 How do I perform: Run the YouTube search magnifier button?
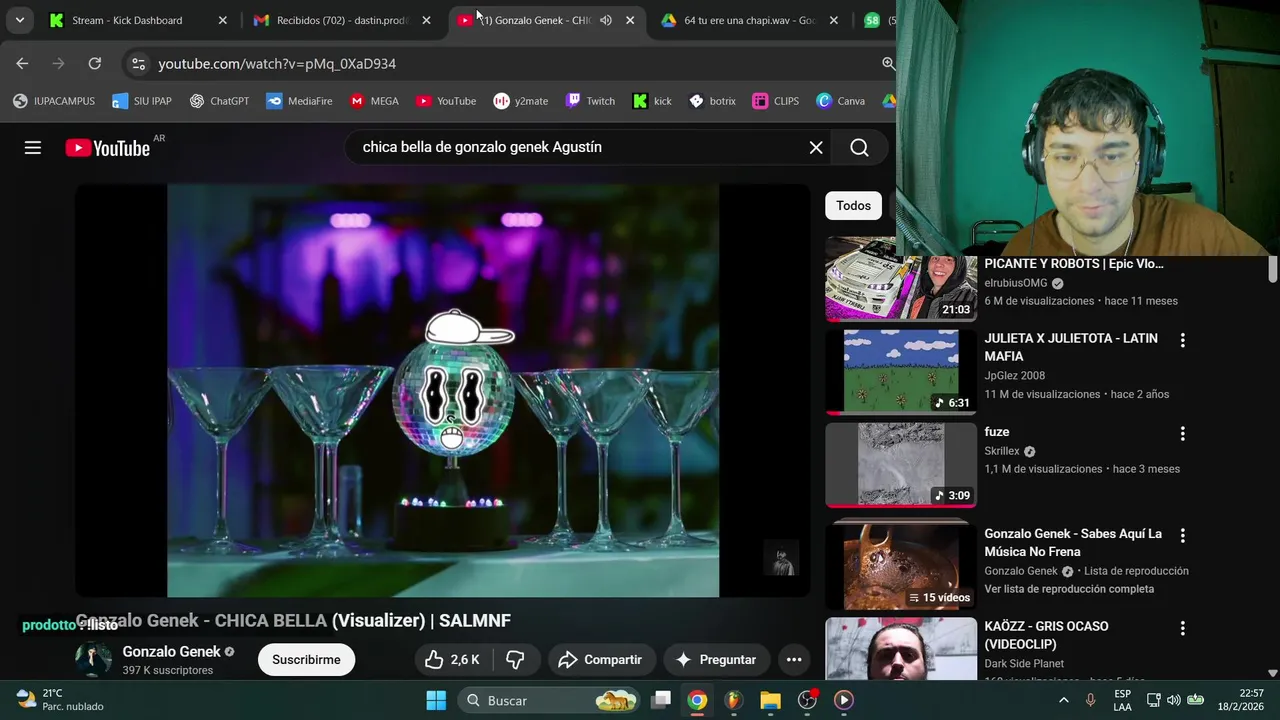859,147
